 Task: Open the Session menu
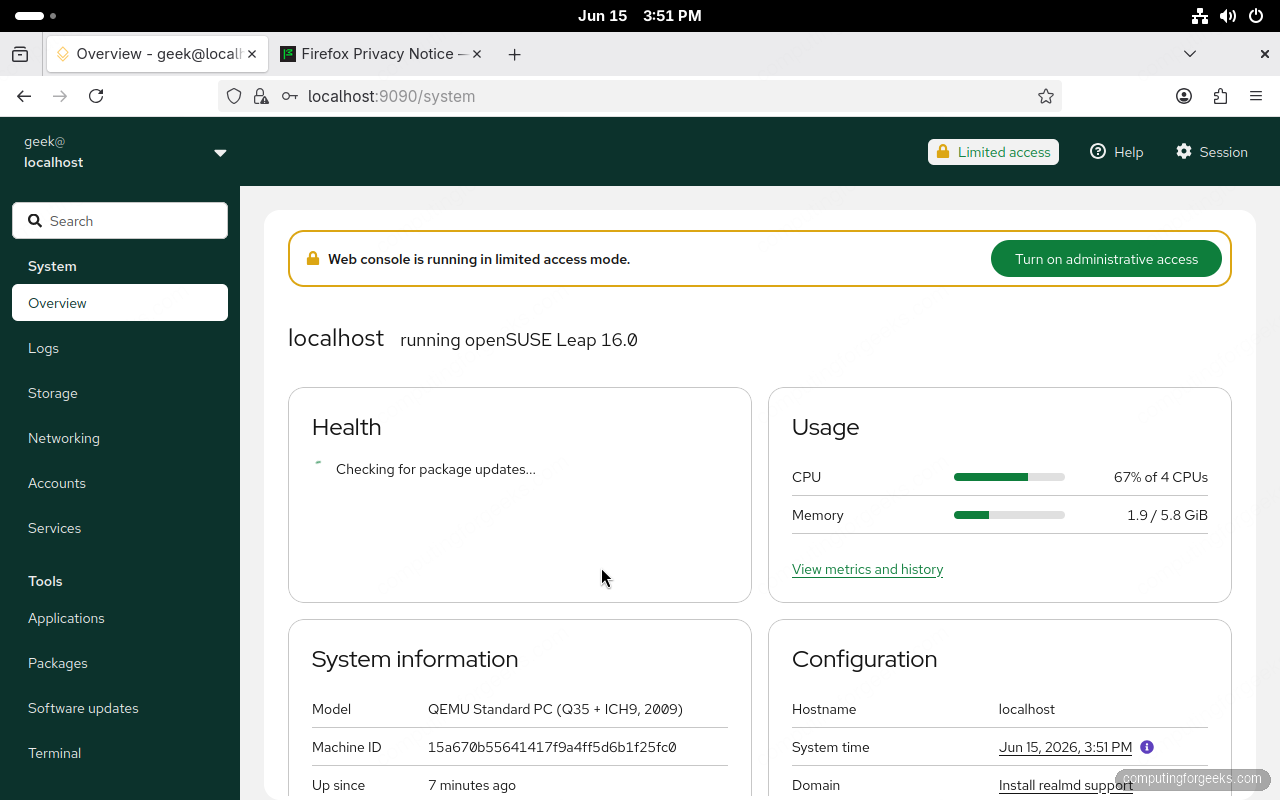click(x=1212, y=152)
